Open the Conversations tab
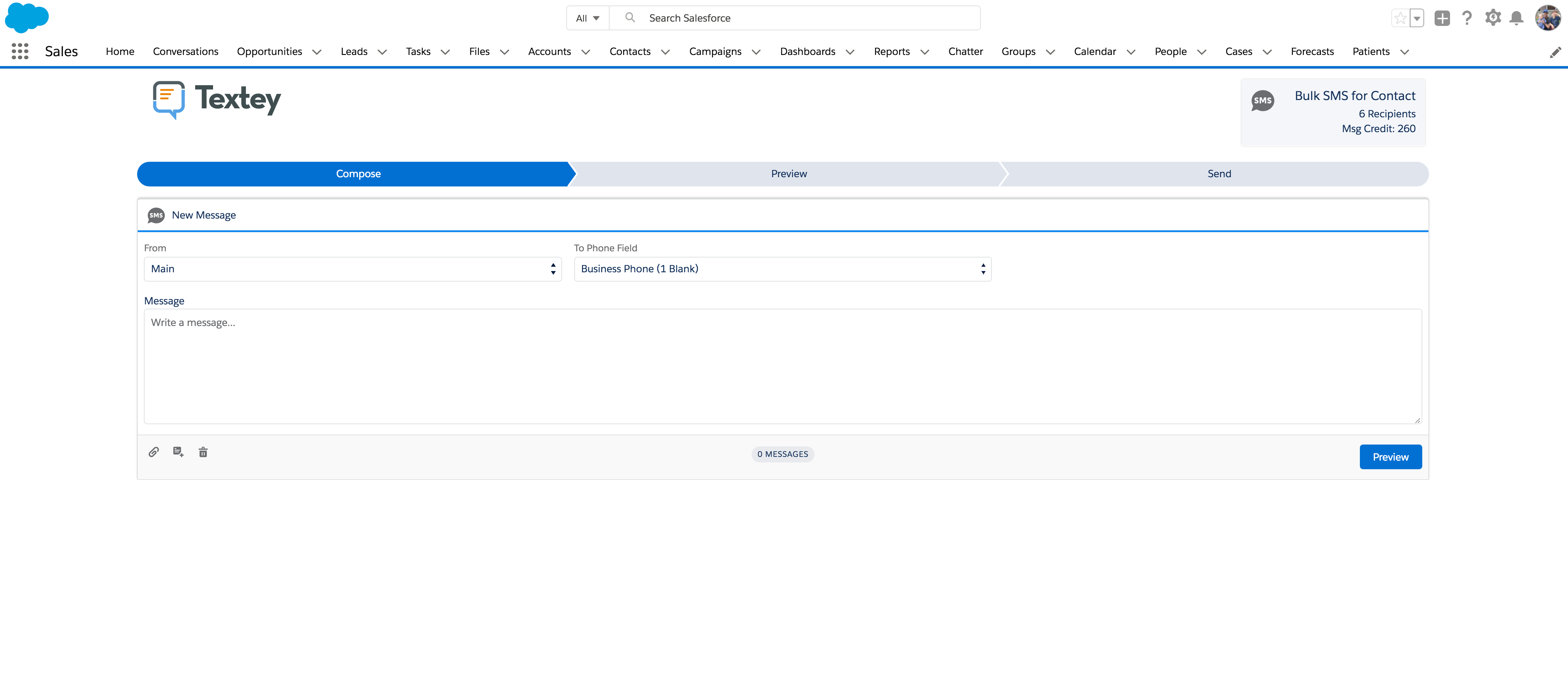The height and width of the screenshot is (681, 1568). tap(186, 52)
